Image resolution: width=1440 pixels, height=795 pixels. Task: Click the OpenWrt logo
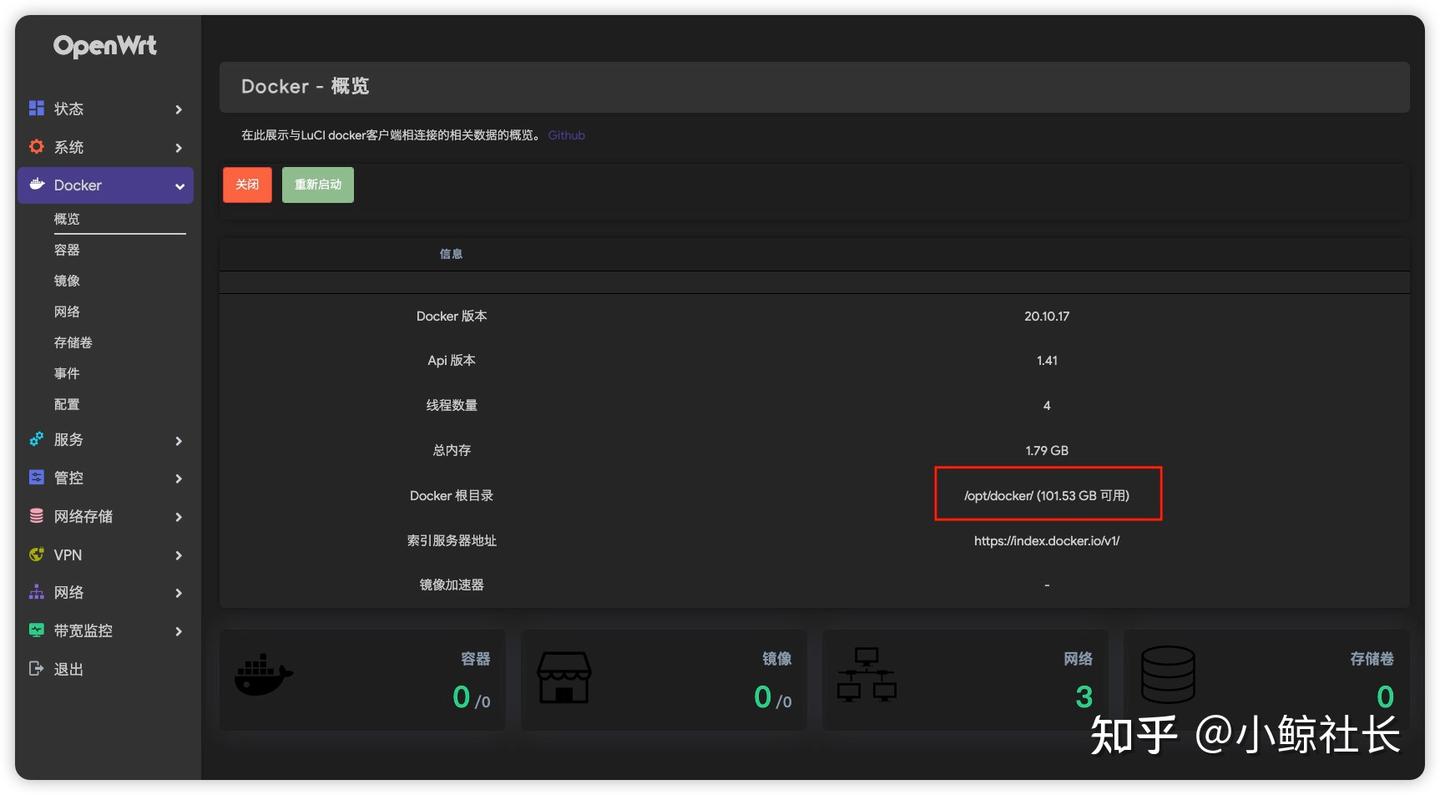pyautogui.click(x=105, y=46)
